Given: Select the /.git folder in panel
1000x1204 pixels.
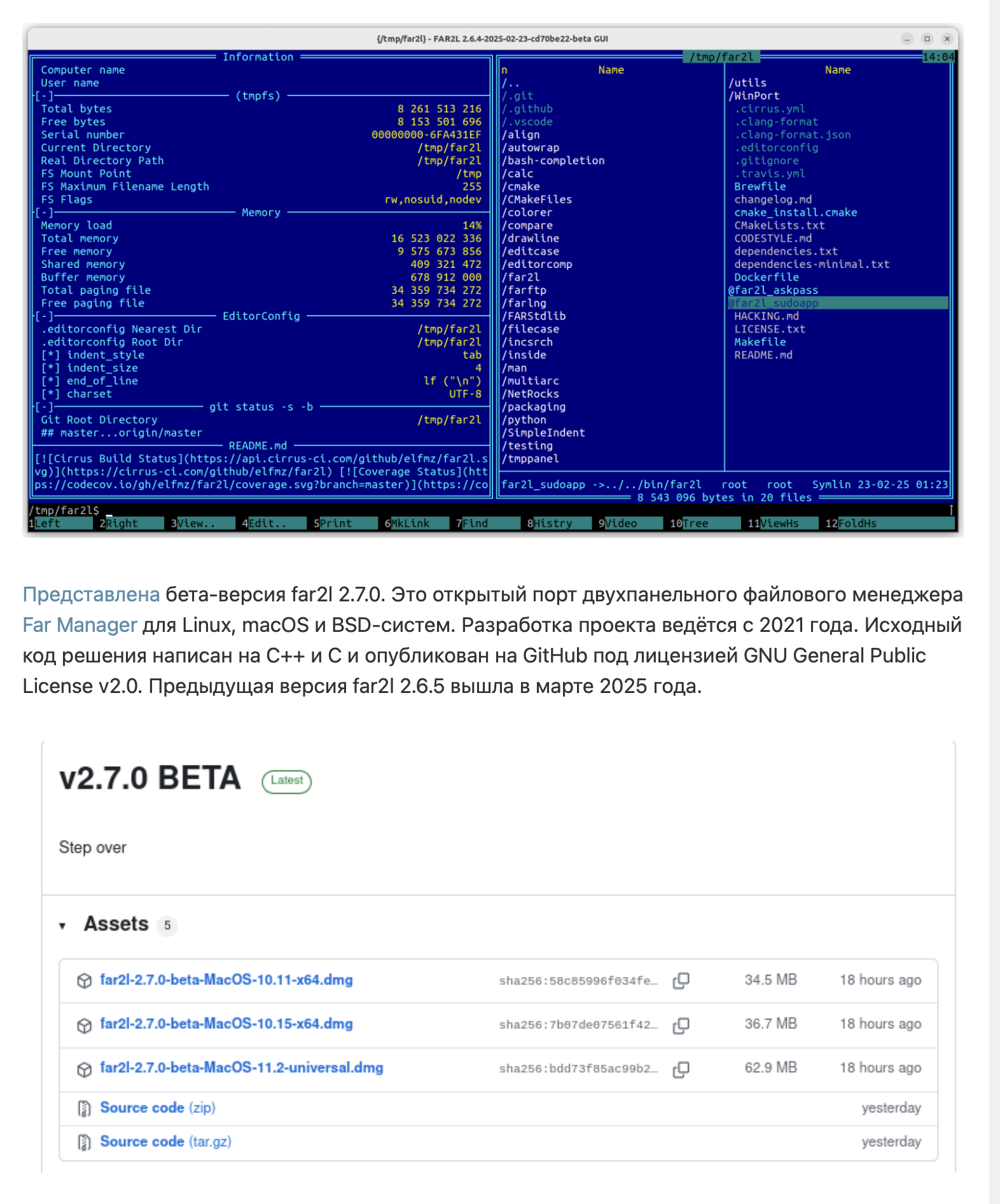Looking at the screenshot, I should coord(517,96).
